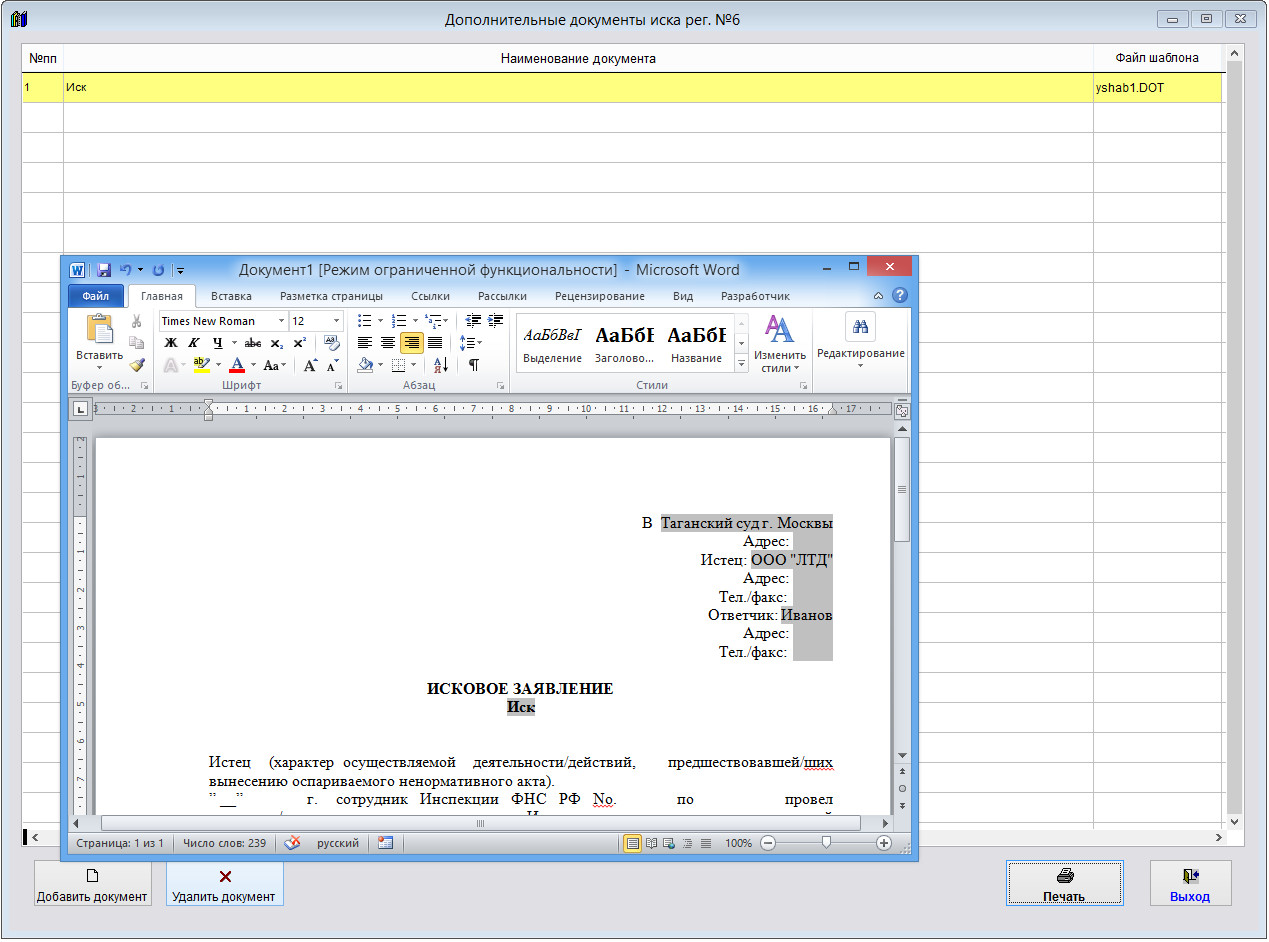
Task: Open Word Help question mark icon
Action: [x=899, y=296]
